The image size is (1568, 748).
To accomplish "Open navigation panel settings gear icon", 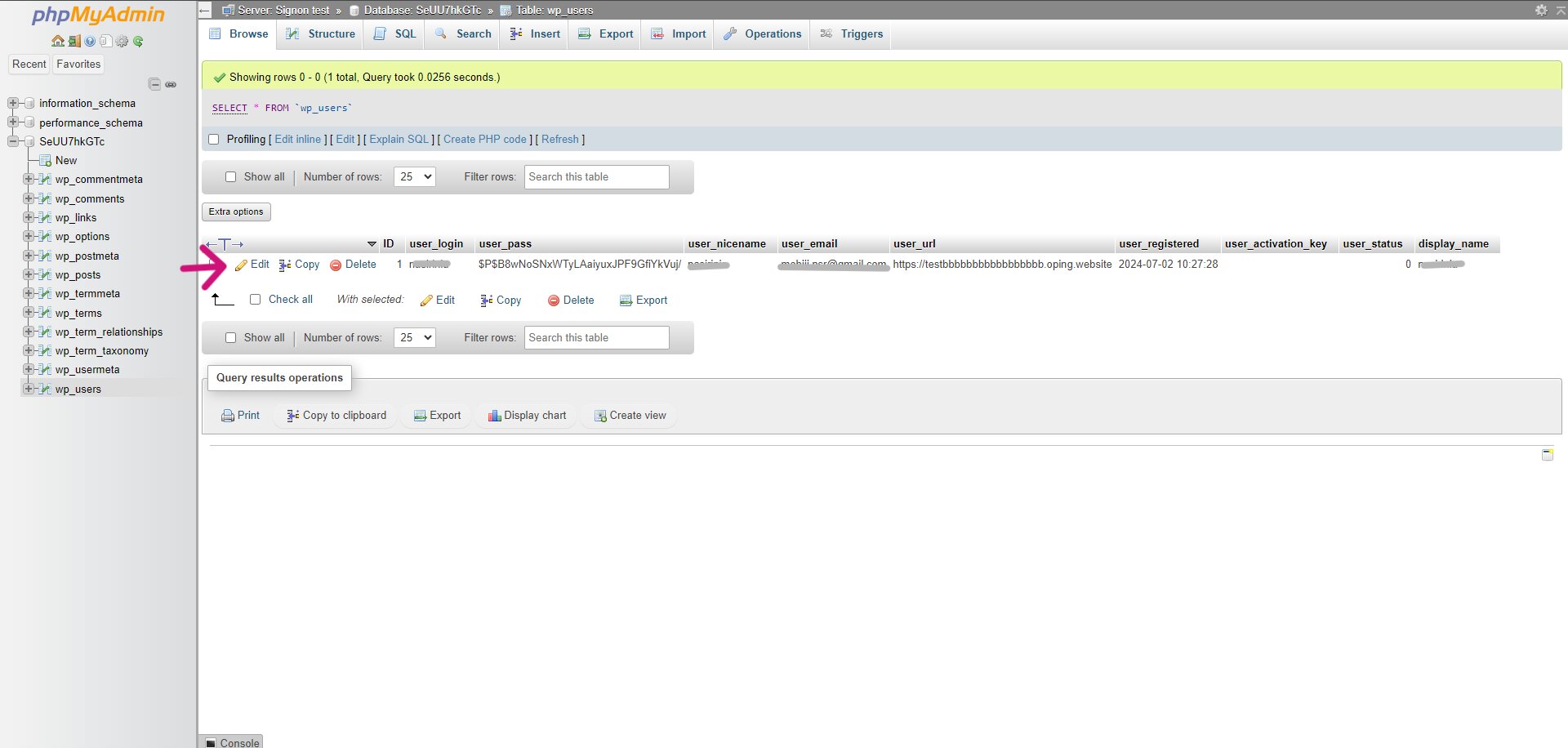I will click(122, 41).
